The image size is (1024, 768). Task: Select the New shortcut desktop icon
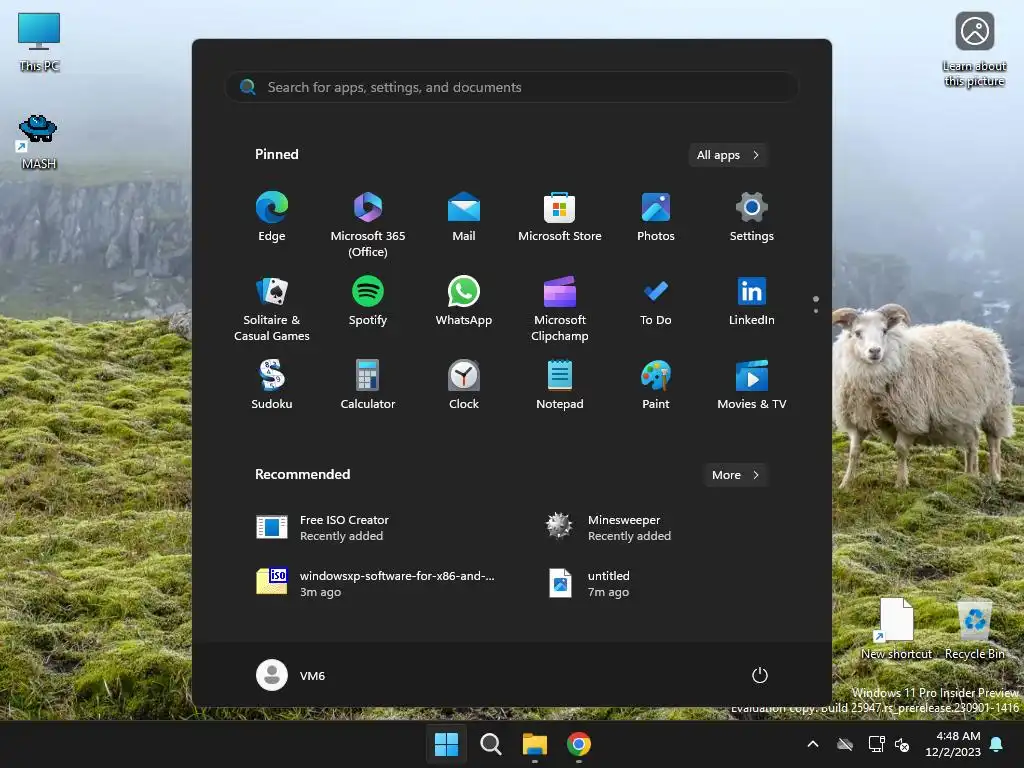click(897, 628)
